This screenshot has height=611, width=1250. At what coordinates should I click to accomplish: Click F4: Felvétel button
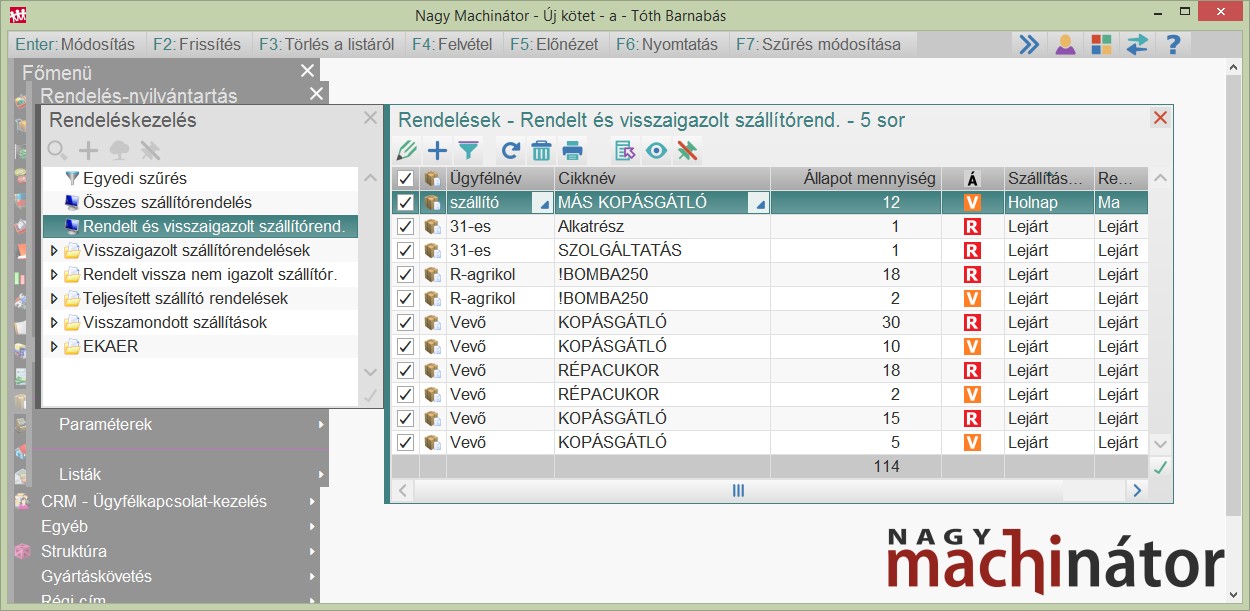[x=452, y=44]
